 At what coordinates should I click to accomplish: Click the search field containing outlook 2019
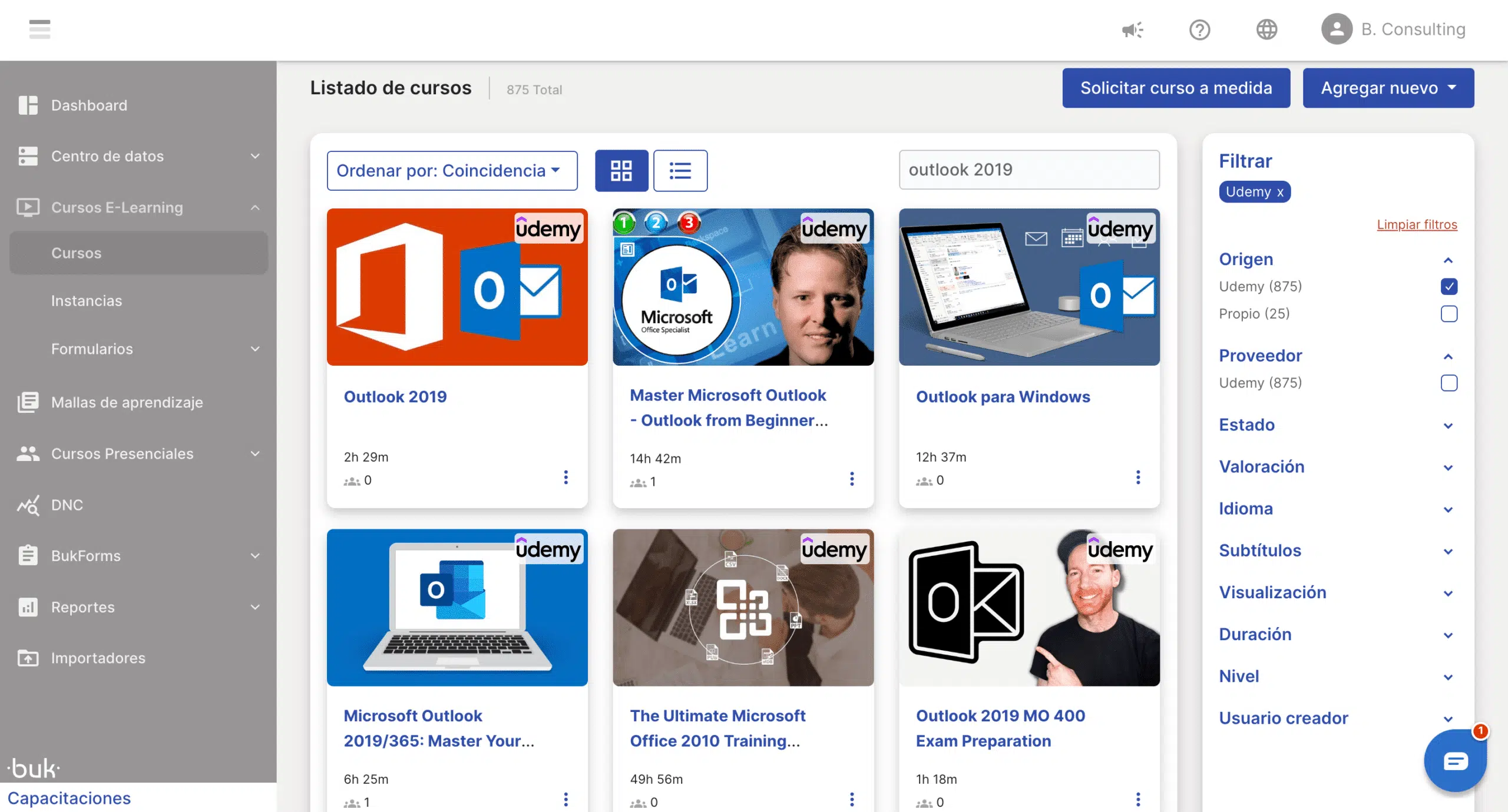pyautogui.click(x=1029, y=170)
